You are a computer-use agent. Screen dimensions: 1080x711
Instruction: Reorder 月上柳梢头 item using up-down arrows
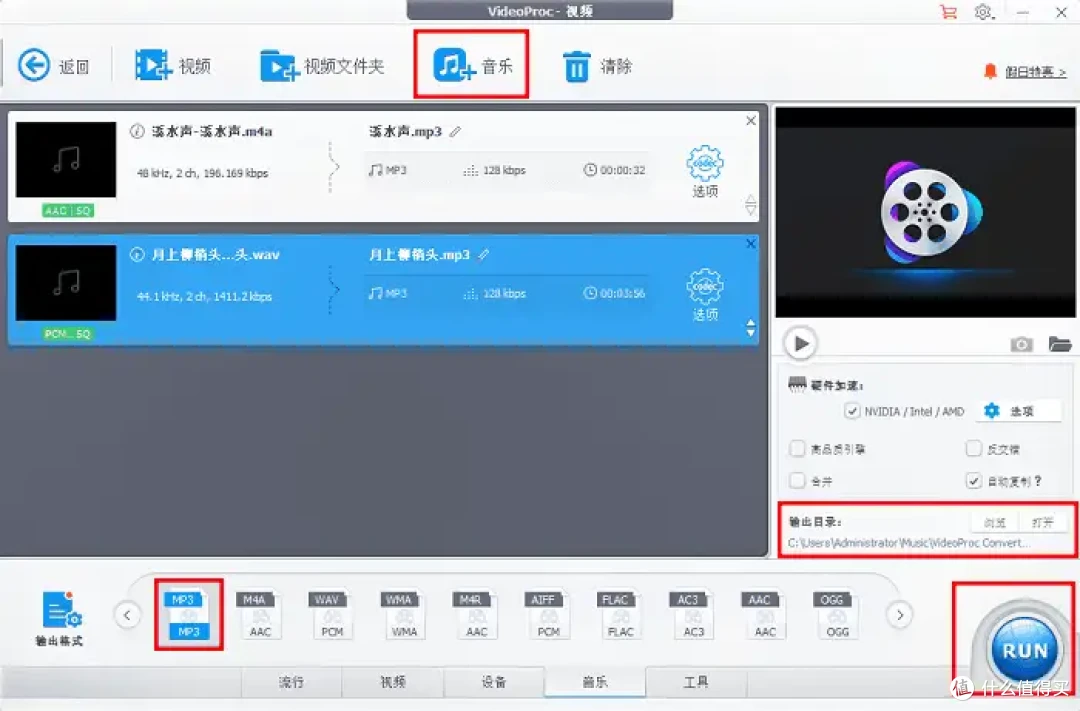click(751, 328)
